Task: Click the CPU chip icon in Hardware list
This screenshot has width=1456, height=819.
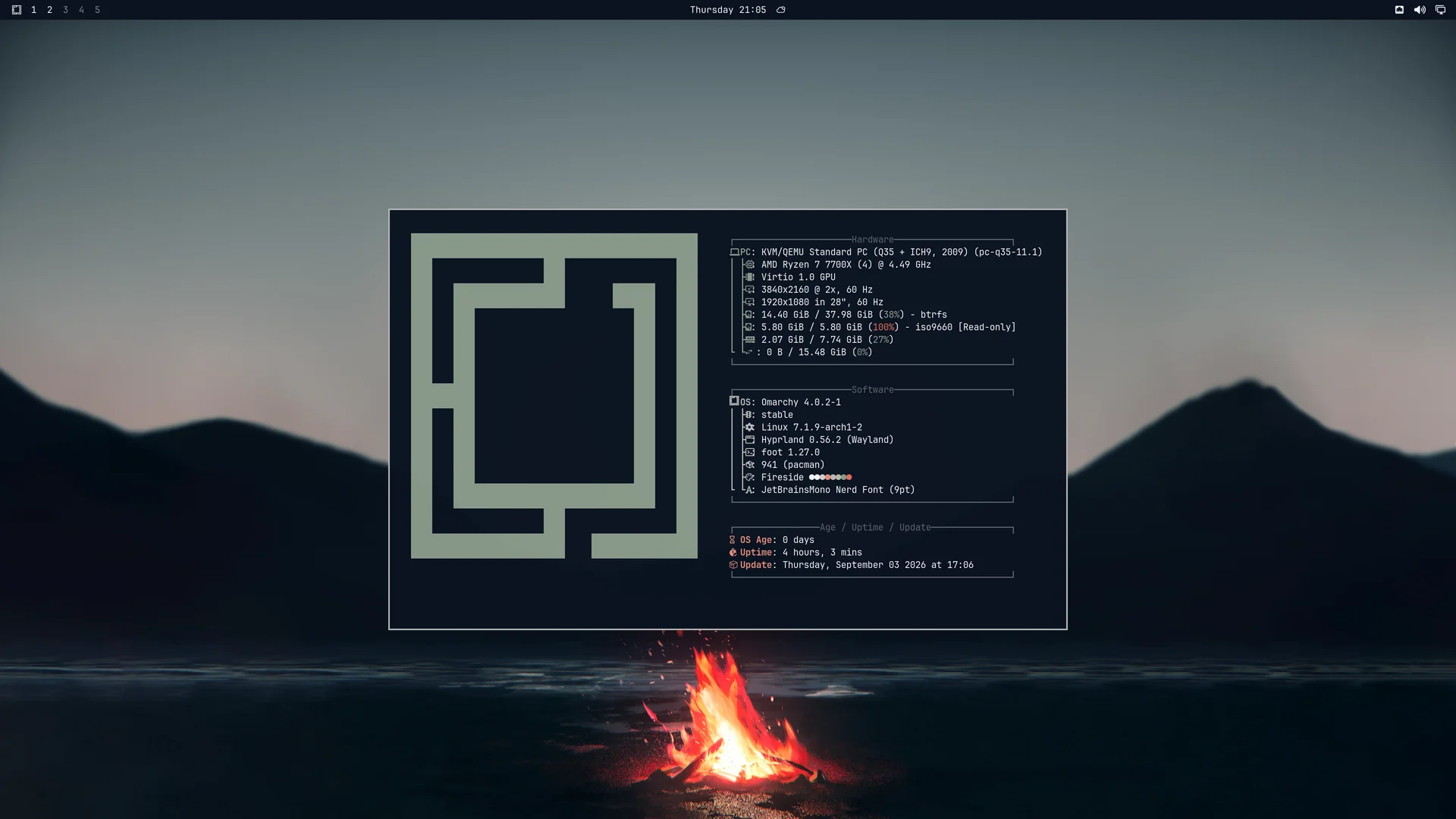Action: click(x=750, y=265)
